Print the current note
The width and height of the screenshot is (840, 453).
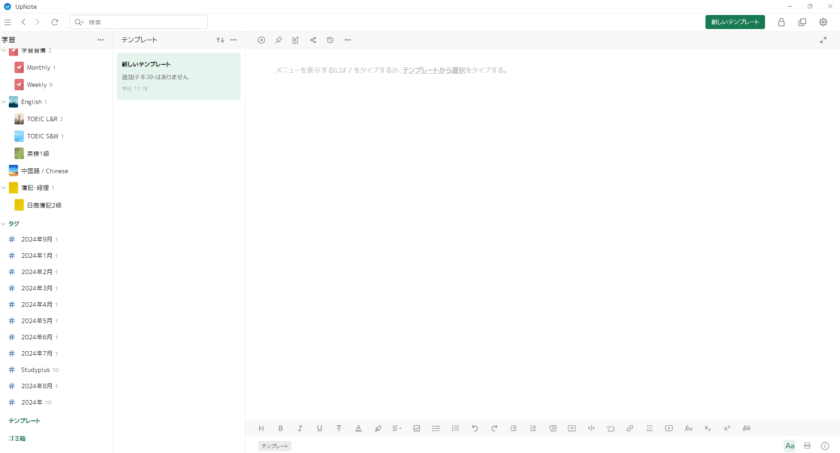[x=807, y=446]
